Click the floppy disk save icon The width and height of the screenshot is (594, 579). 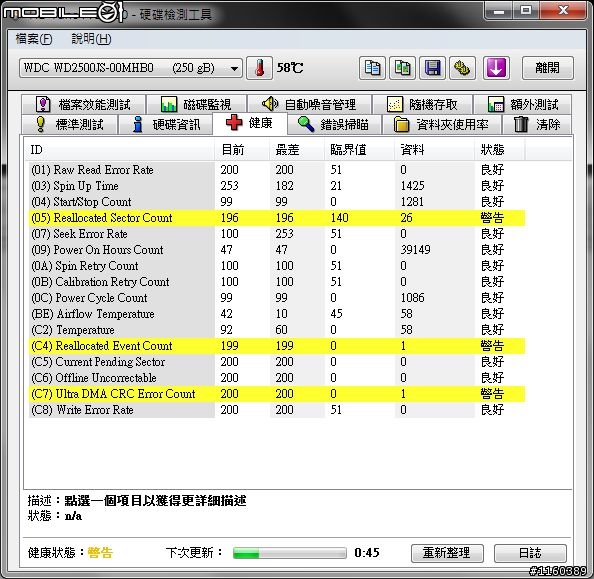click(x=433, y=68)
